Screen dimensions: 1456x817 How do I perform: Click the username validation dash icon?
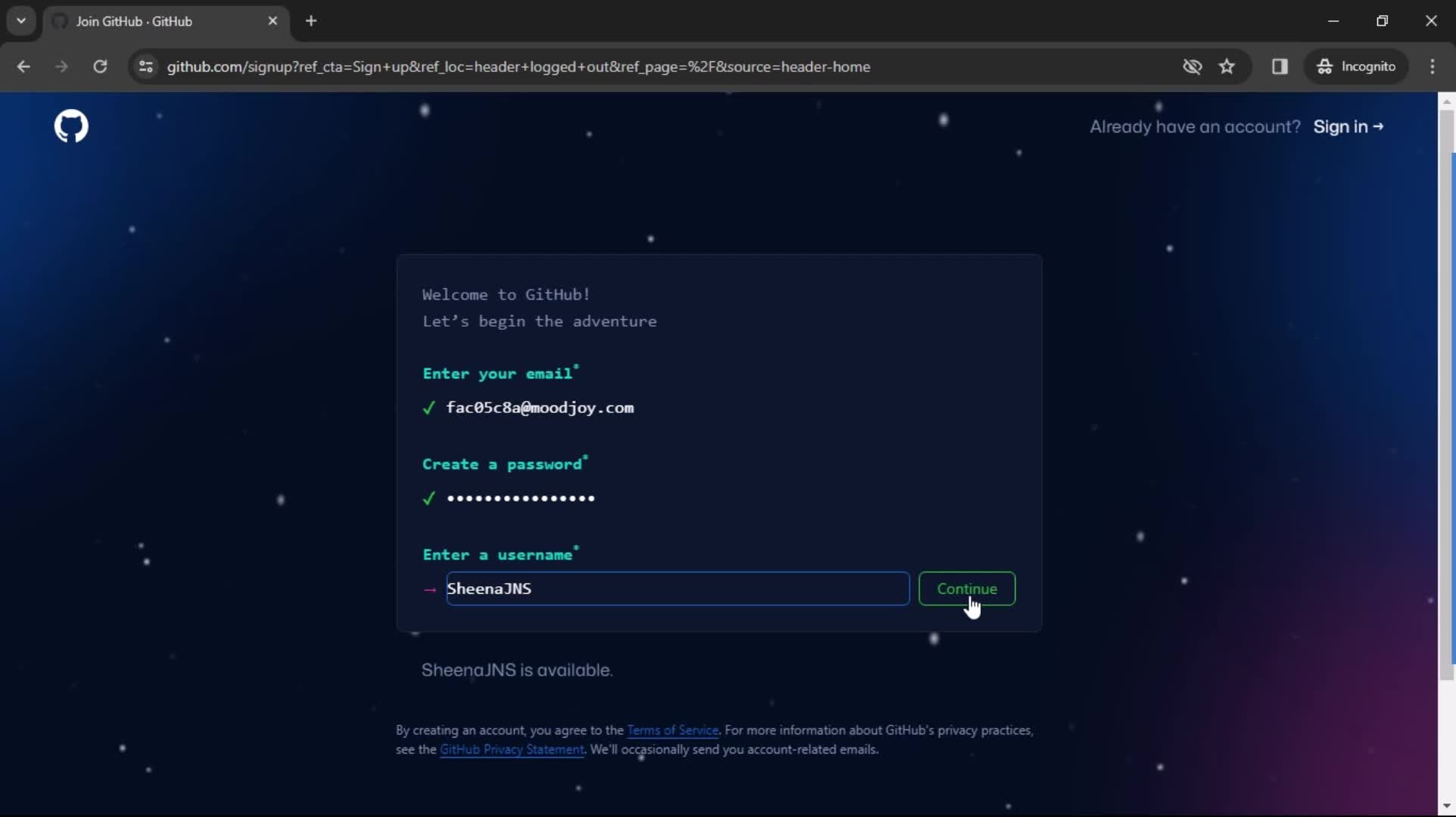point(428,589)
